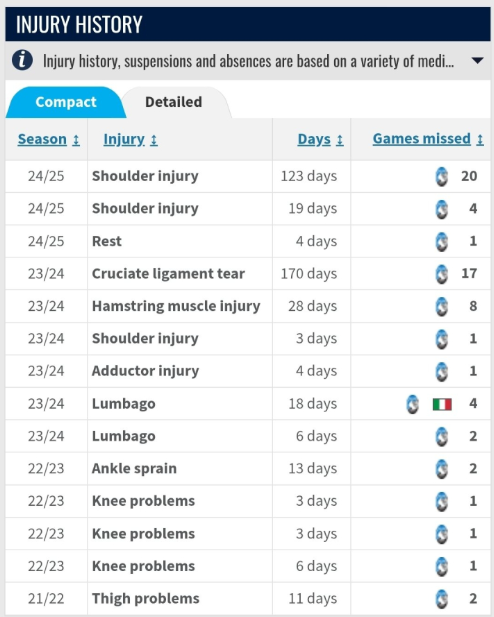Sort table by Games missed column
Screen dimensions: 494x617
tap(428, 139)
